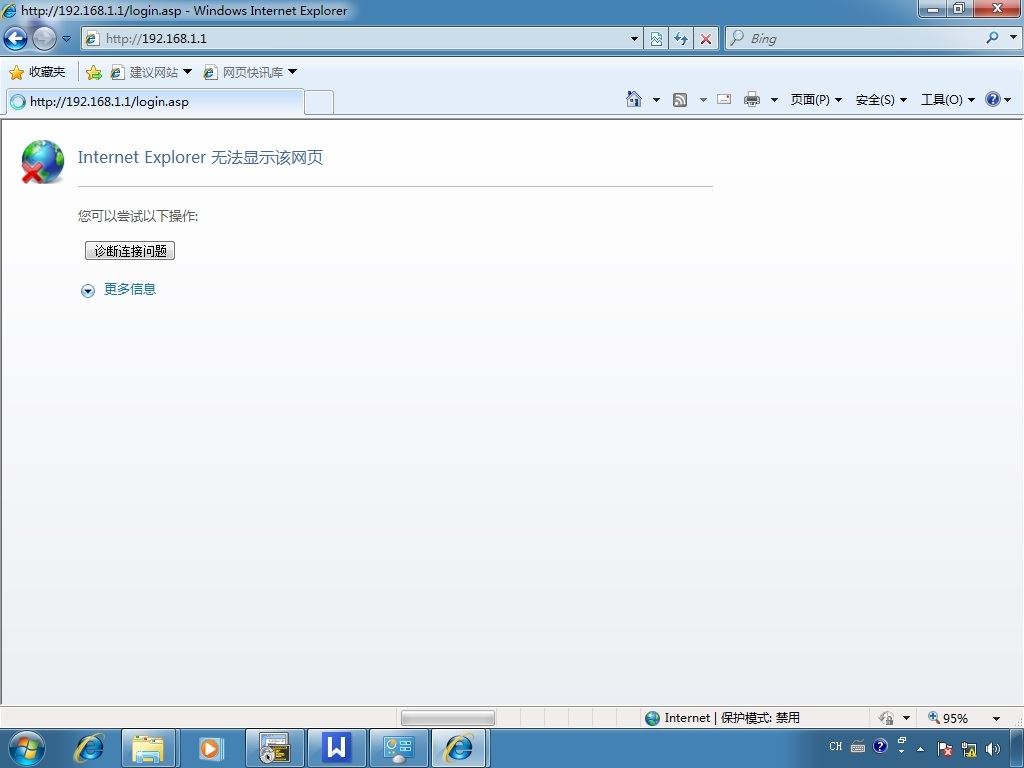Click the command prompt tool taskbar icon

[275, 748]
